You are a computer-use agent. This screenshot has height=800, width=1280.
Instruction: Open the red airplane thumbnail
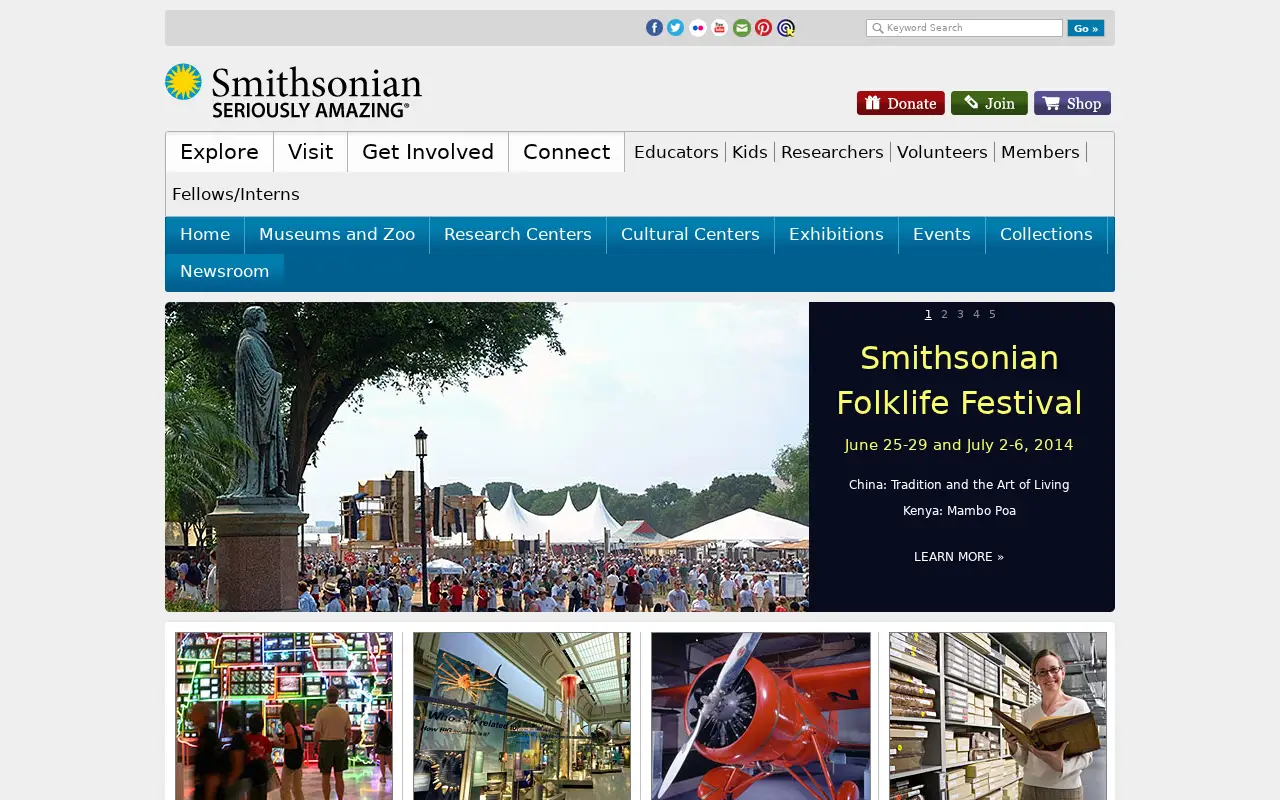coord(761,716)
